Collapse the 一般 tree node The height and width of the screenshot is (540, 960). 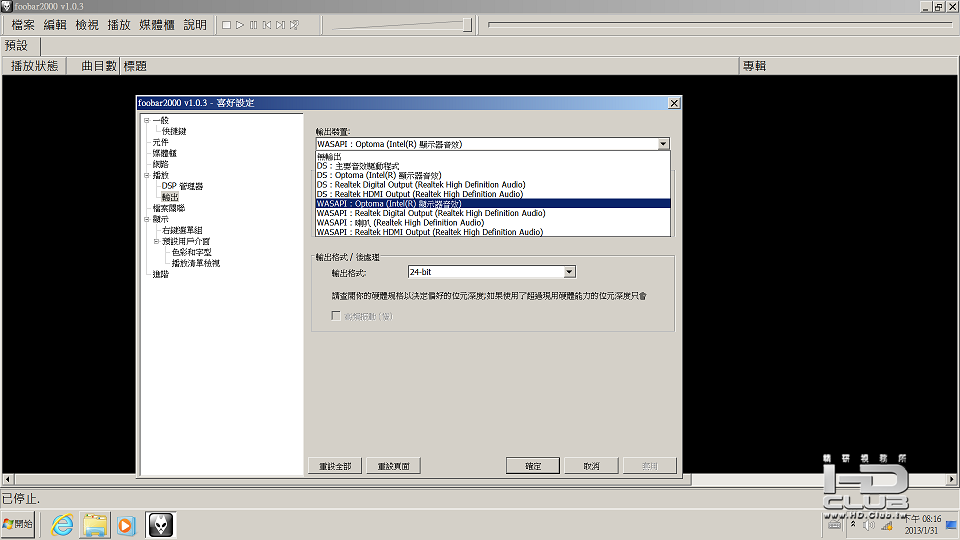click(146, 121)
